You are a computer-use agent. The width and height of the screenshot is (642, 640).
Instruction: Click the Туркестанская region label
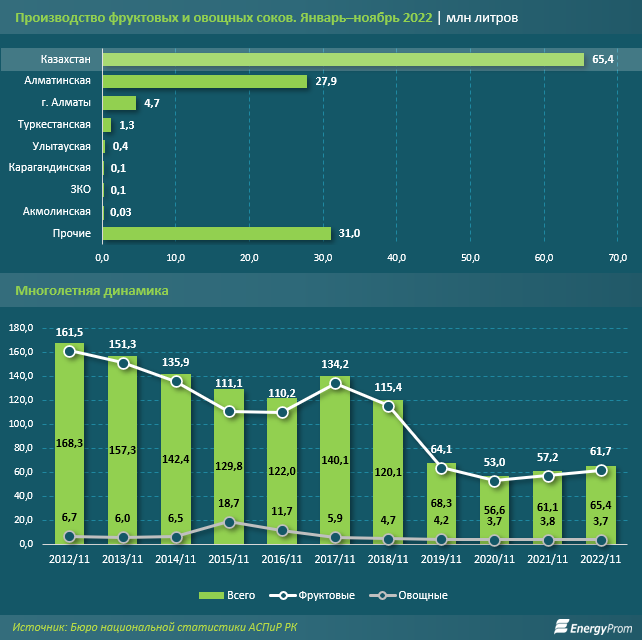(x=55, y=125)
